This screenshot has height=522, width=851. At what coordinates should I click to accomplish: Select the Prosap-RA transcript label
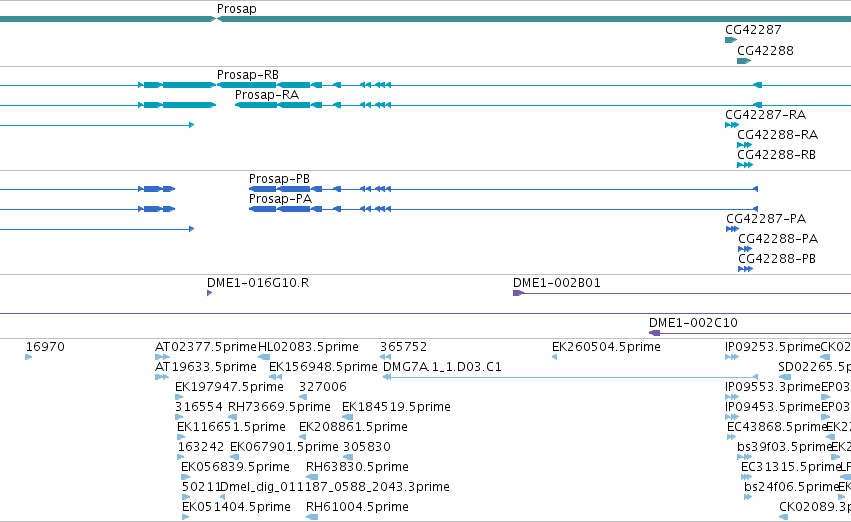(266, 95)
